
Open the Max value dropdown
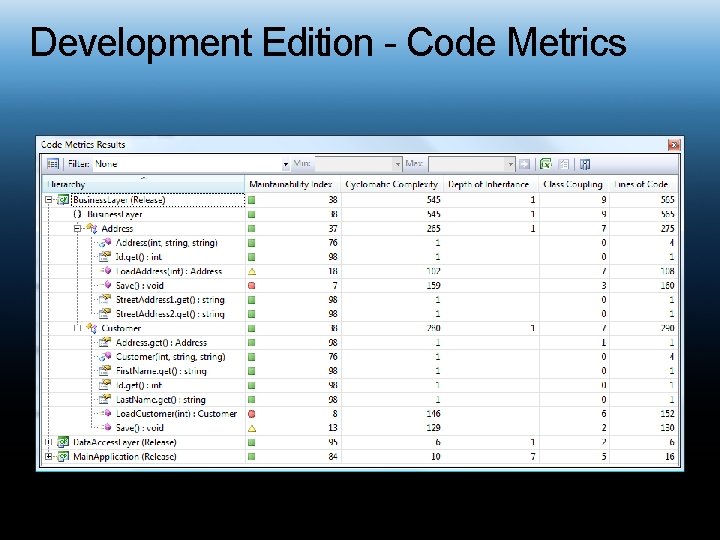click(x=510, y=164)
